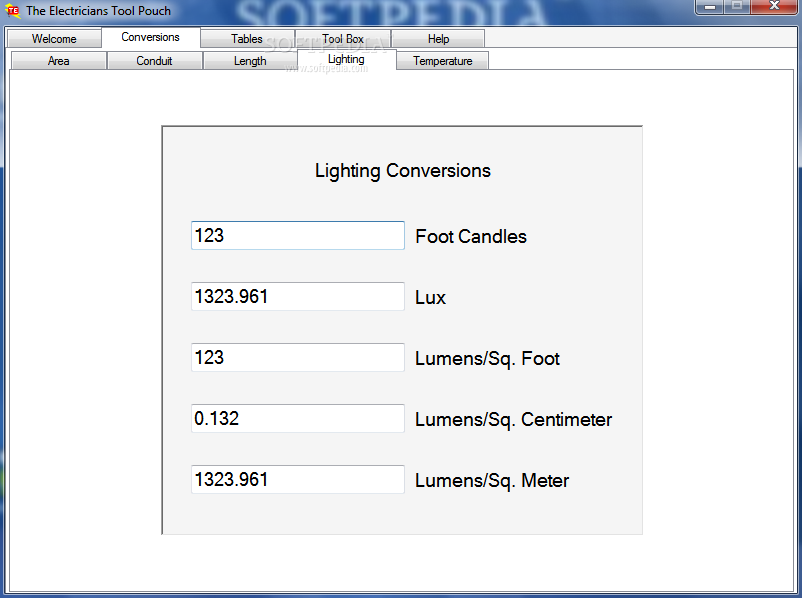Click the Electricians Tool Pouch app icon

(x=13, y=11)
